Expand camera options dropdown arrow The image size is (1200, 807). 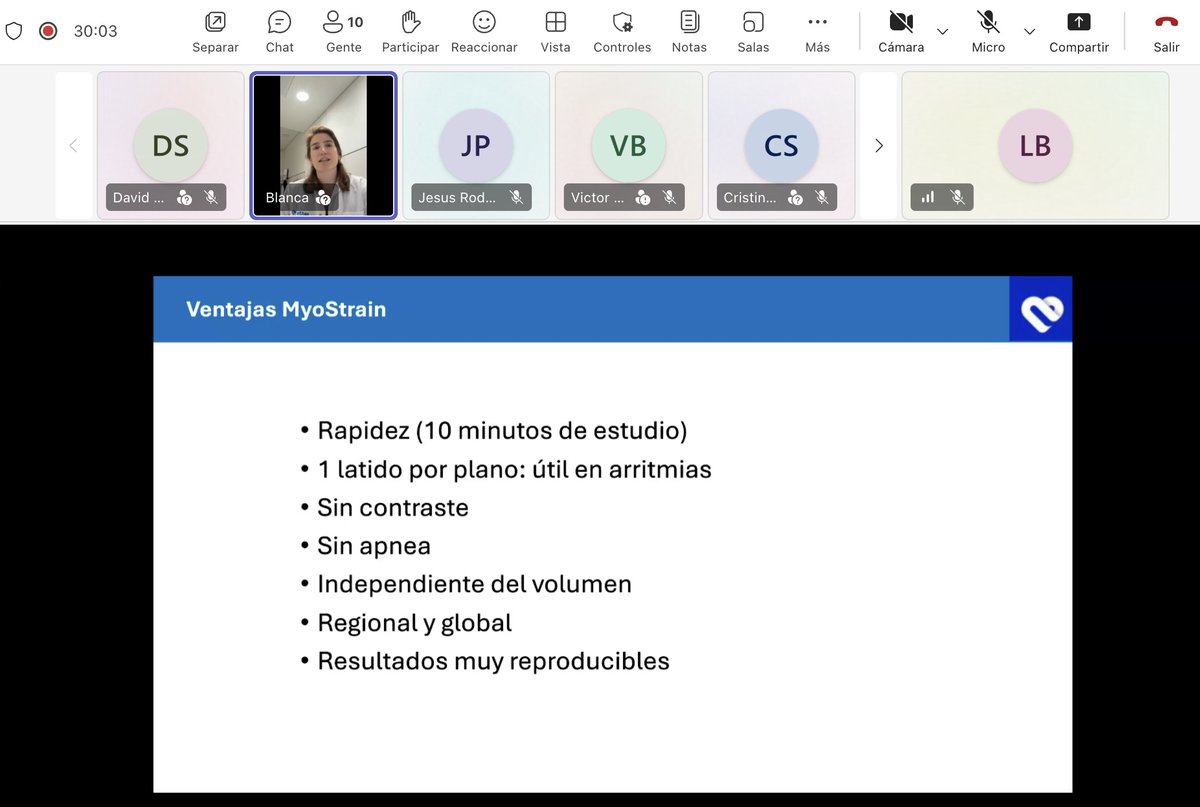[942, 32]
